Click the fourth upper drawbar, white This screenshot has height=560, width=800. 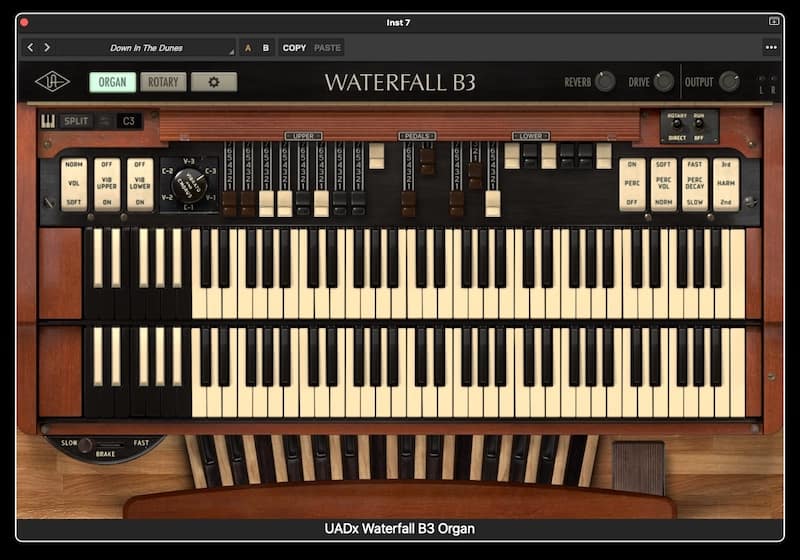click(x=285, y=203)
